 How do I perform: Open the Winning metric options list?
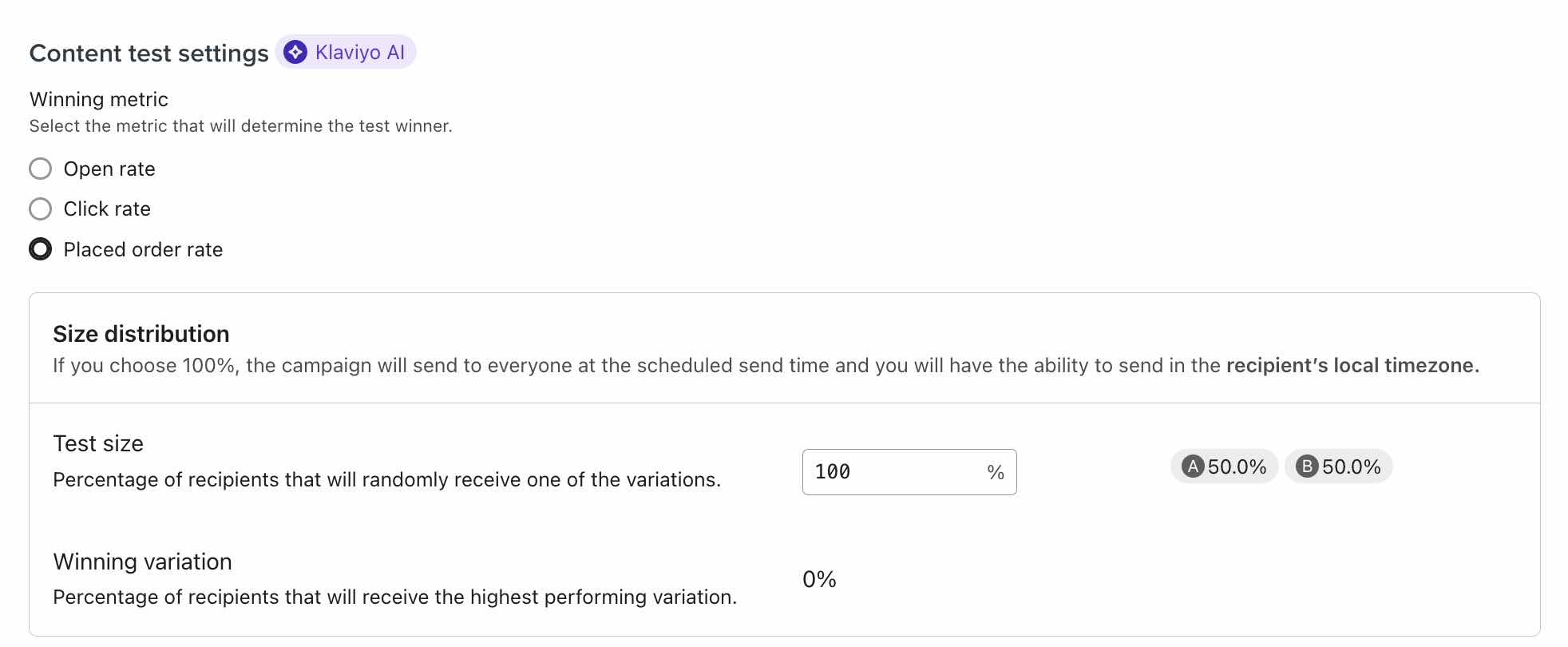pyautogui.click(x=98, y=99)
